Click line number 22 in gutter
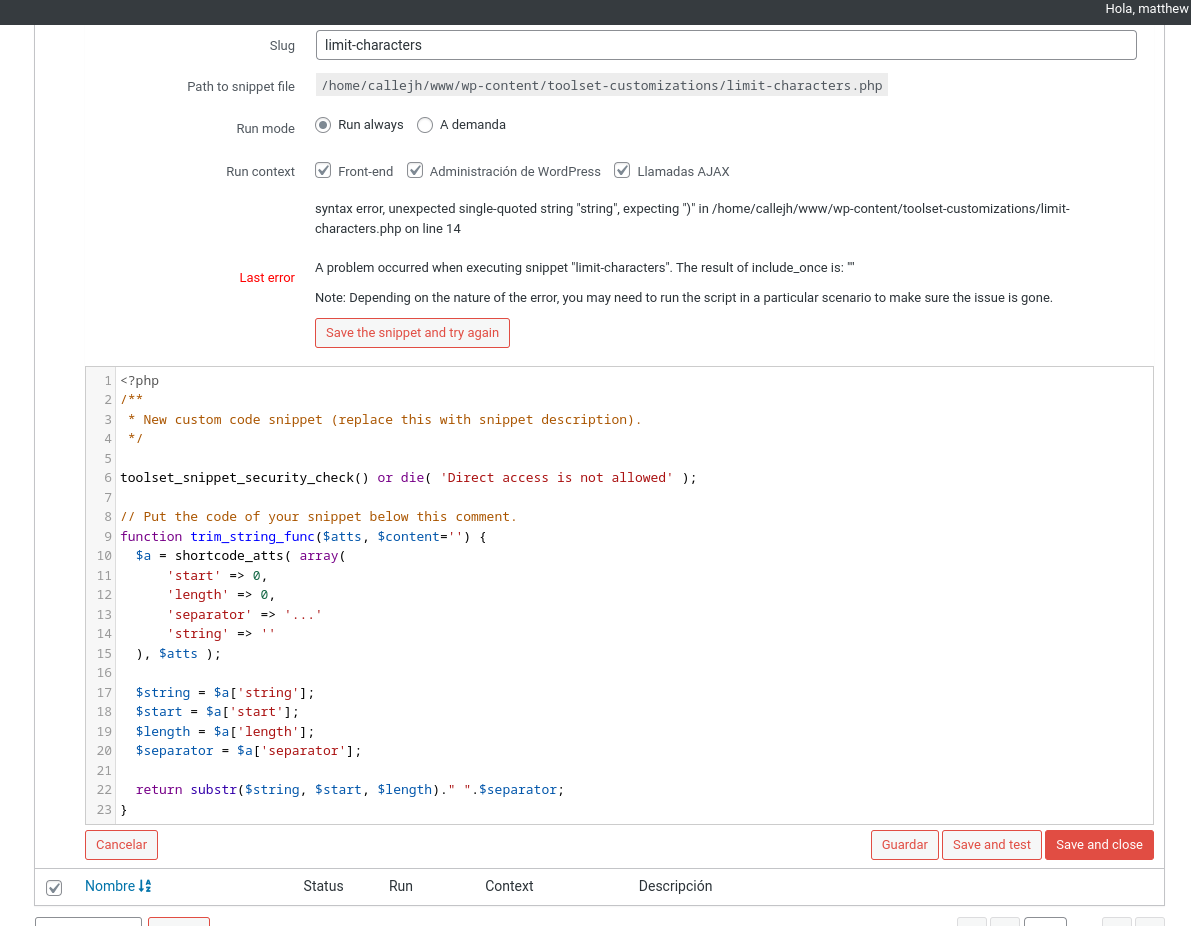The height and width of the screenshot is (926, 1191). pos(104,789)
